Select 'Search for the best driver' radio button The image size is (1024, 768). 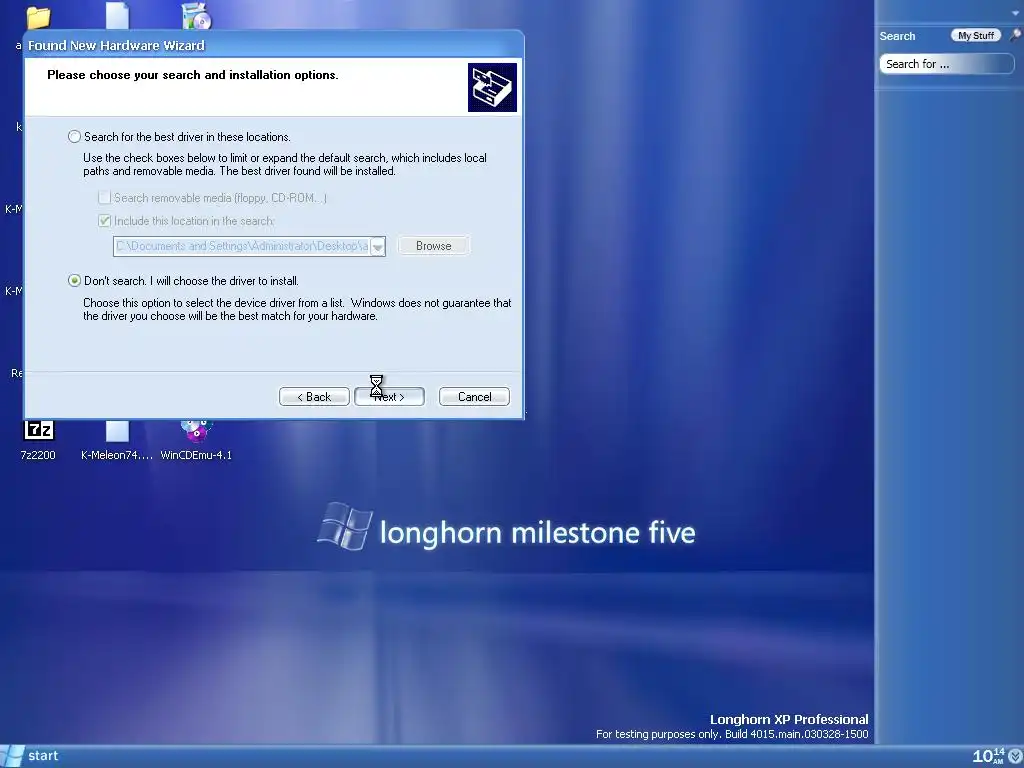(74, 136)
